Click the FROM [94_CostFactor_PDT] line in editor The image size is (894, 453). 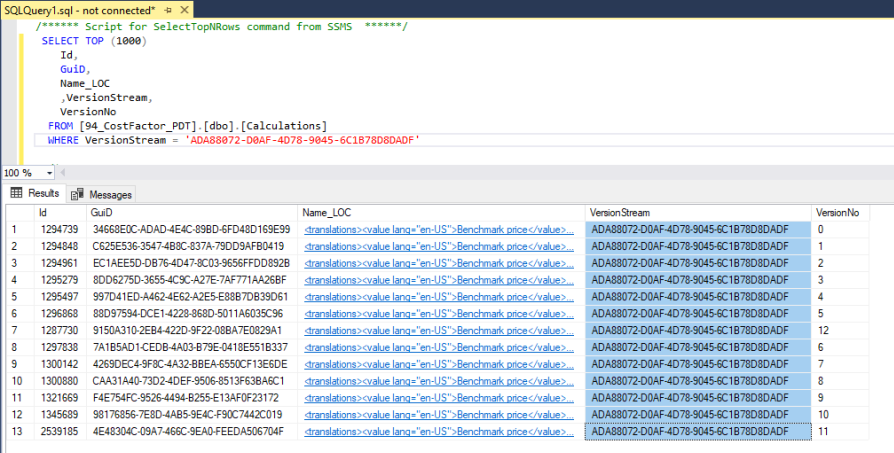click(188, 126)
